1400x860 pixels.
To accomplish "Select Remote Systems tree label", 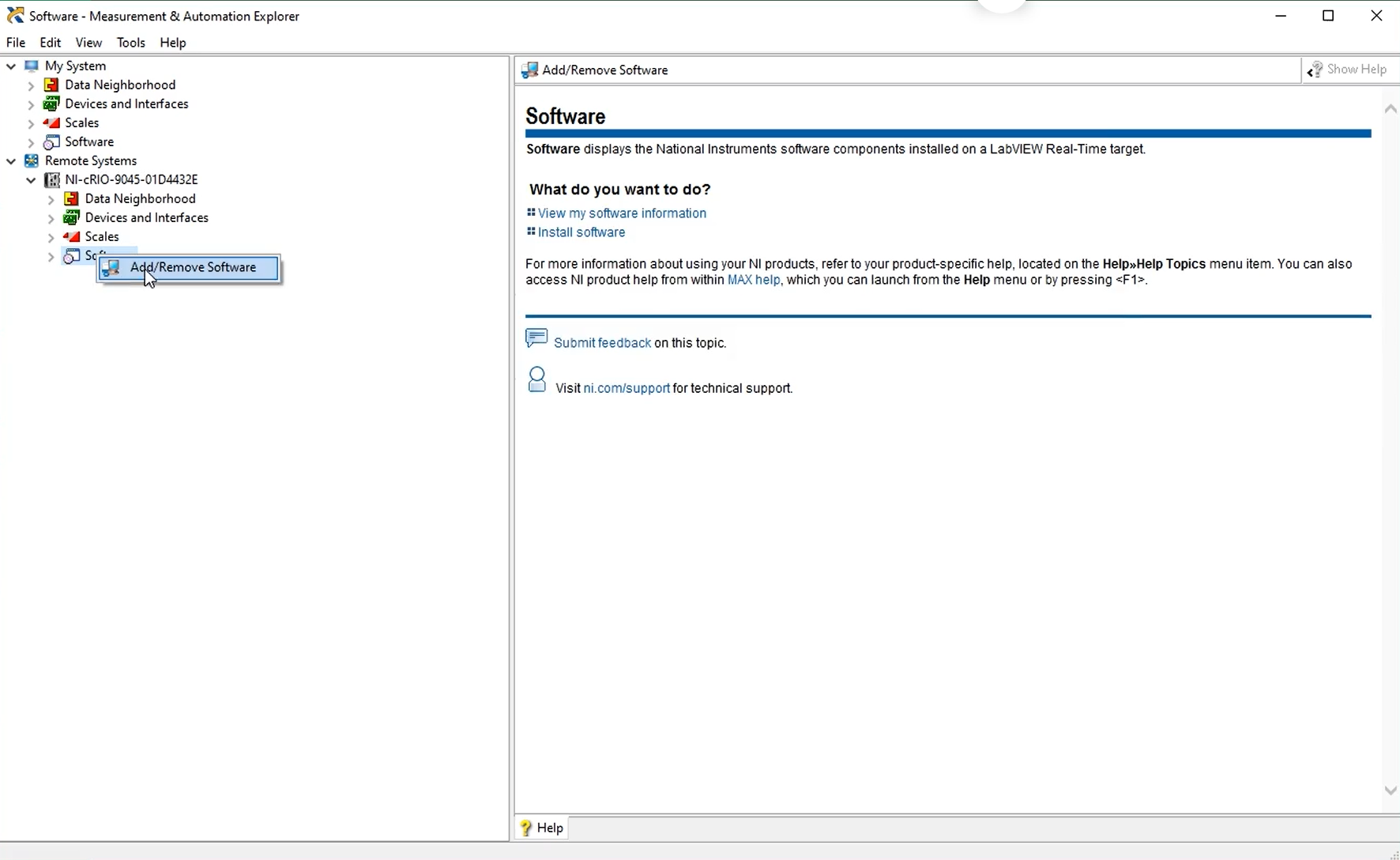I will pyautogui.click(x=91, y=160).
